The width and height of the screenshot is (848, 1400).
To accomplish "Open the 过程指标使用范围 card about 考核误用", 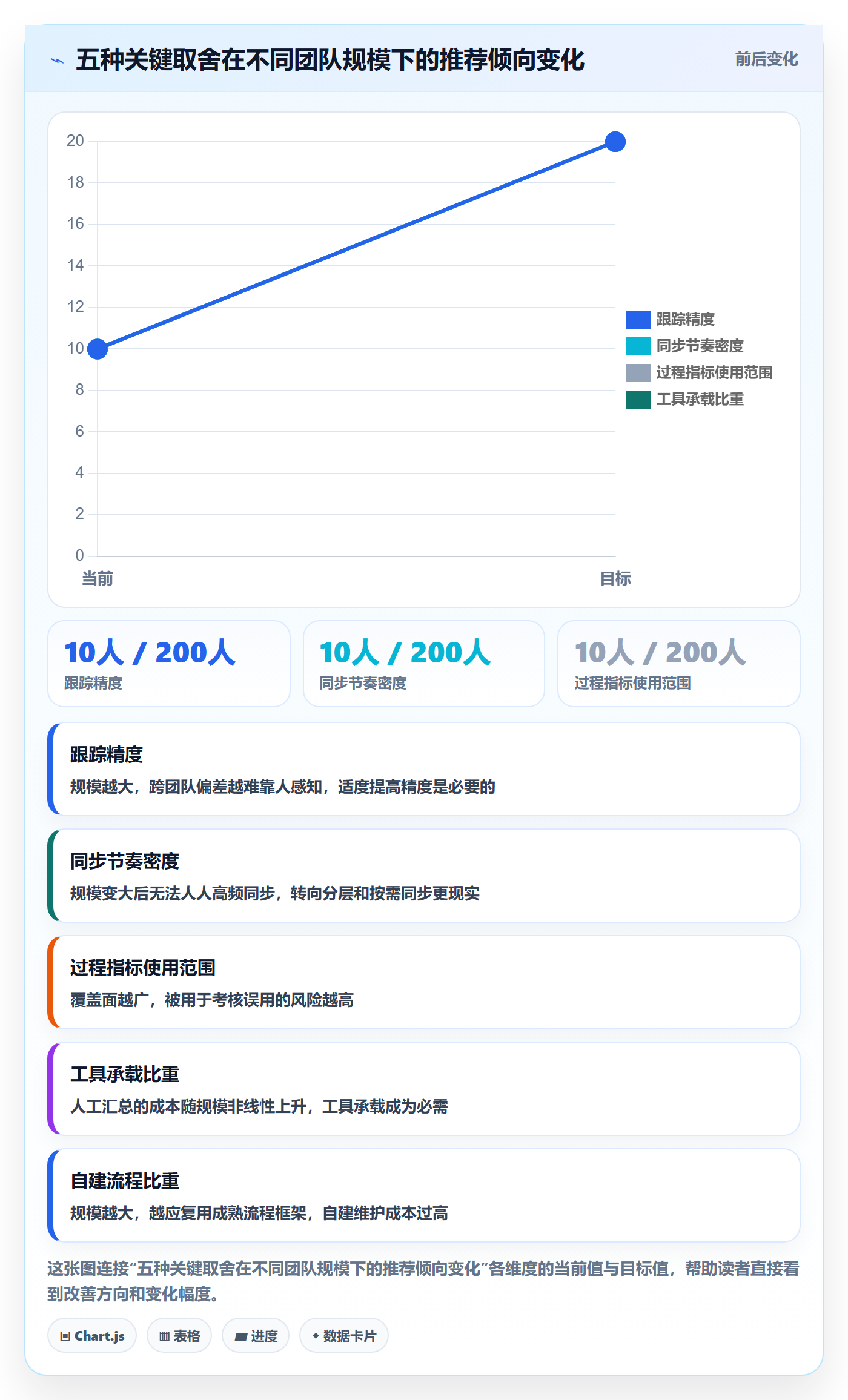I will click(x=424, y=982).
